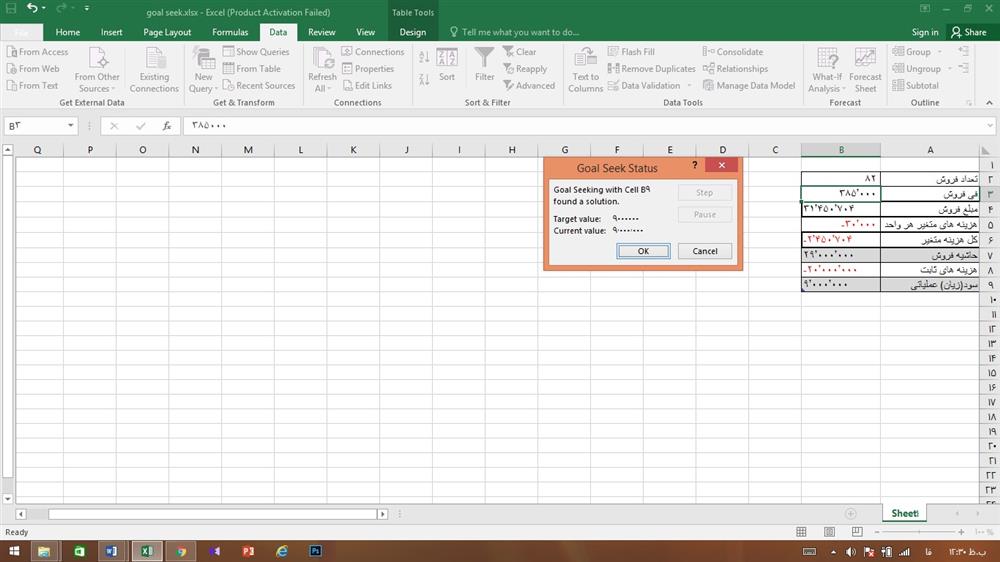Screen dimensions: 1000x562
Task: Click Existing Connections icon
Action: [x=154, y=70]
